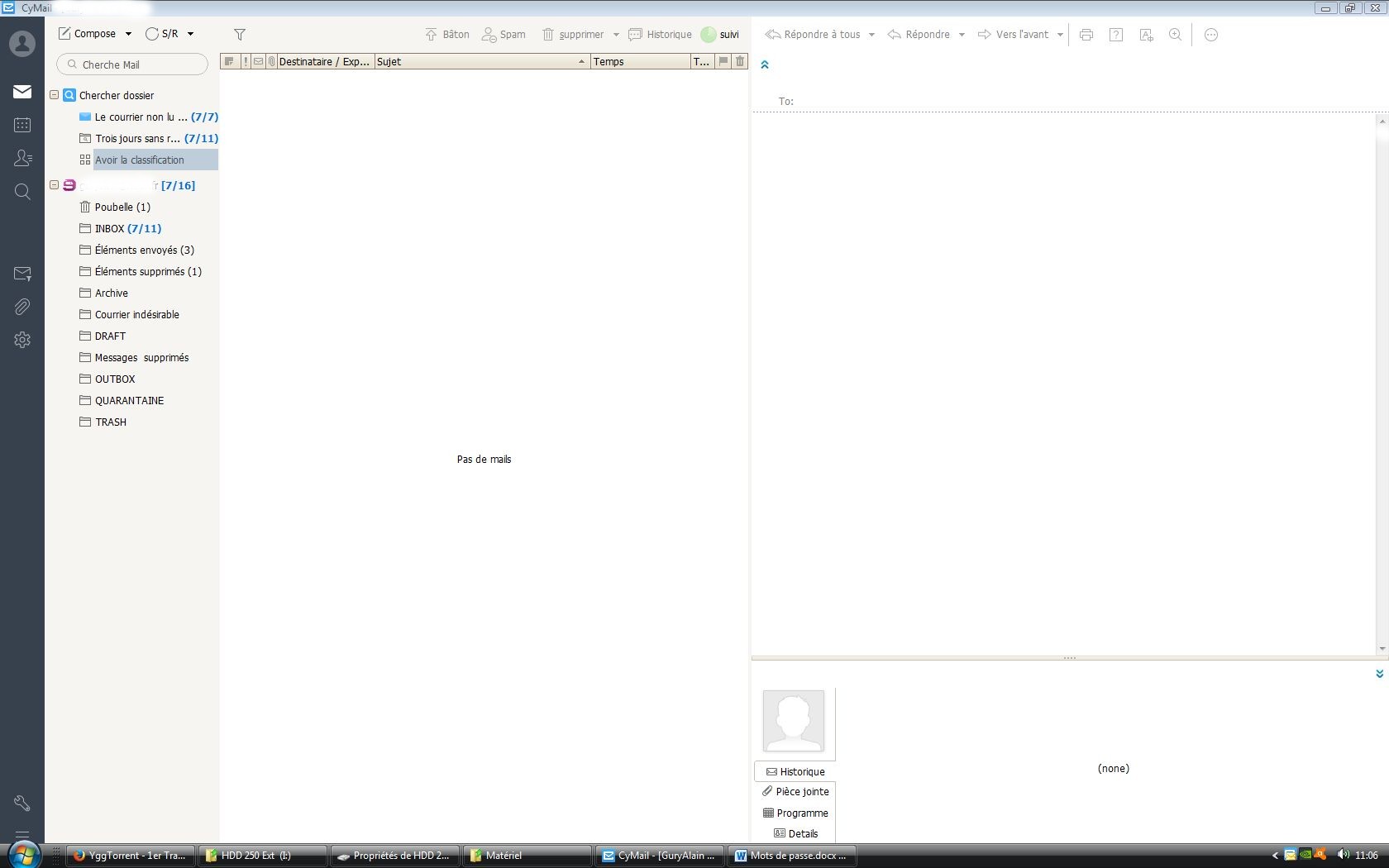Open the S/R dropdown arrow
Viewport: 1389px width, 868px height.
pos(190,34)
